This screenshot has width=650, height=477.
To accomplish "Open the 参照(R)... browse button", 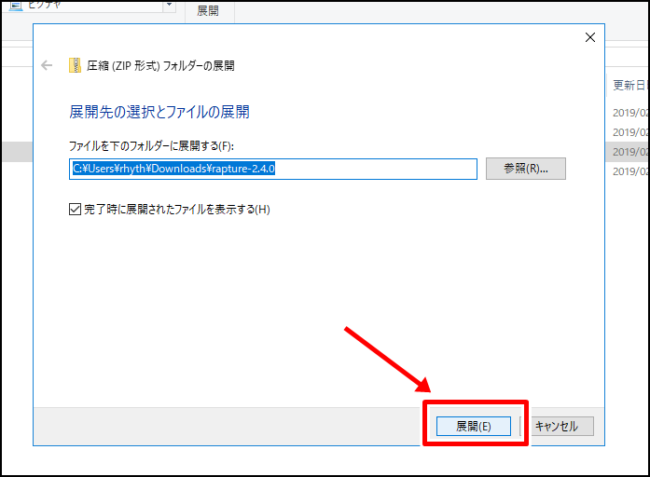I will 526,168.
